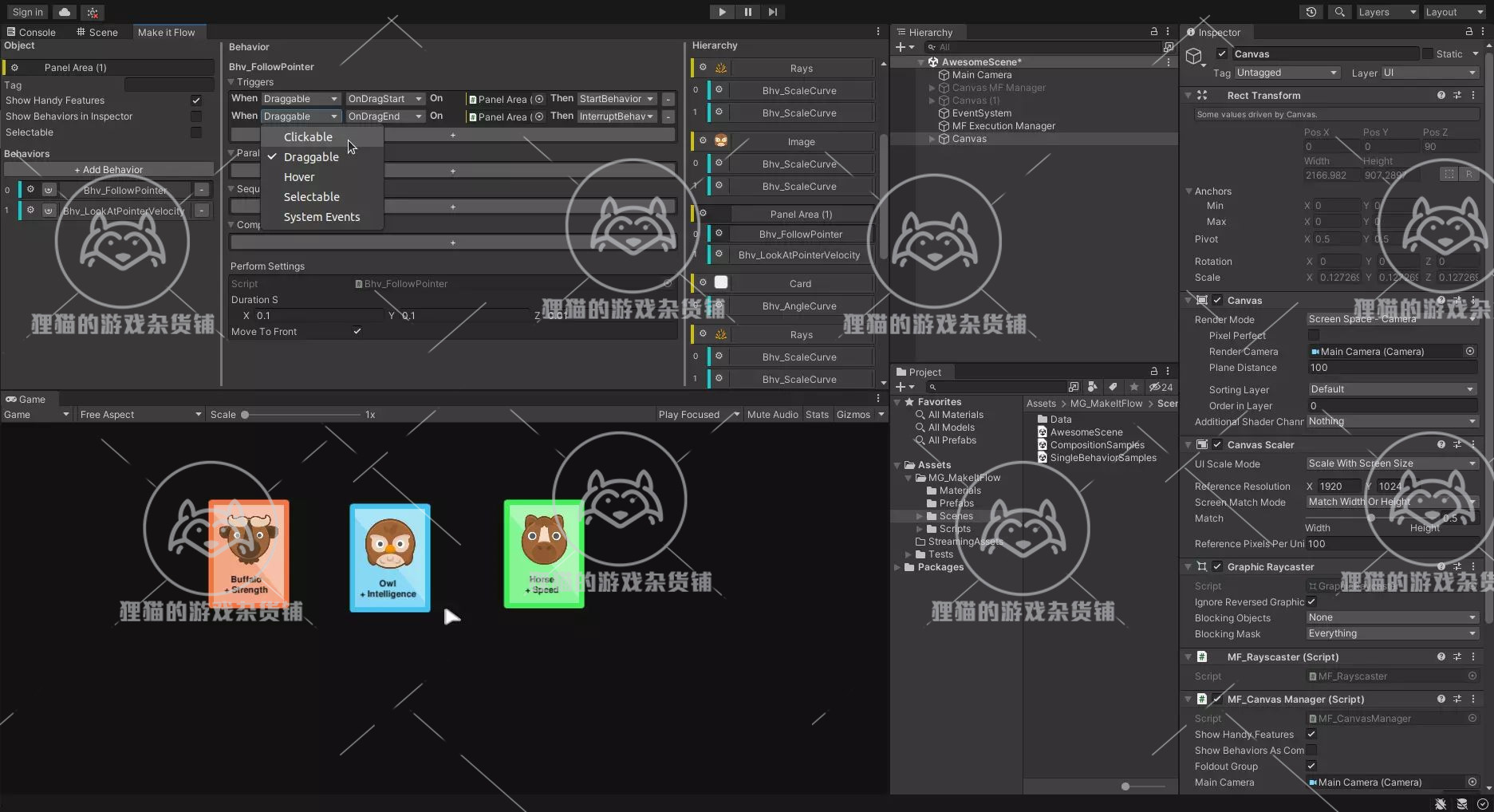Collapse the AwesomeScene expander in Hierarchy
The height and width of the screenshot is (812, 1494).
pos(920,61)
